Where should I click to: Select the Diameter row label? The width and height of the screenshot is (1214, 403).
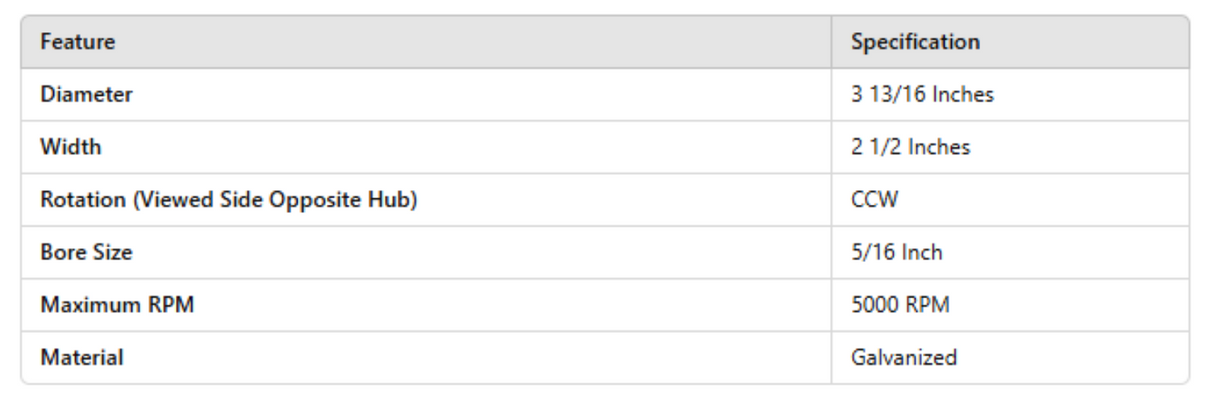86,95
